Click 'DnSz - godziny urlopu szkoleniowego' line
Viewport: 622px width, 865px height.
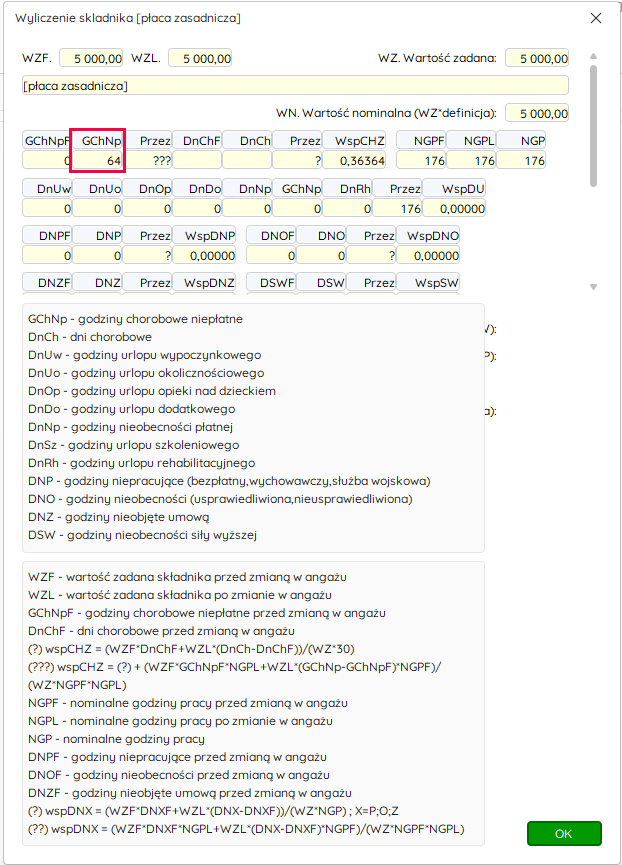coord(133,445)
